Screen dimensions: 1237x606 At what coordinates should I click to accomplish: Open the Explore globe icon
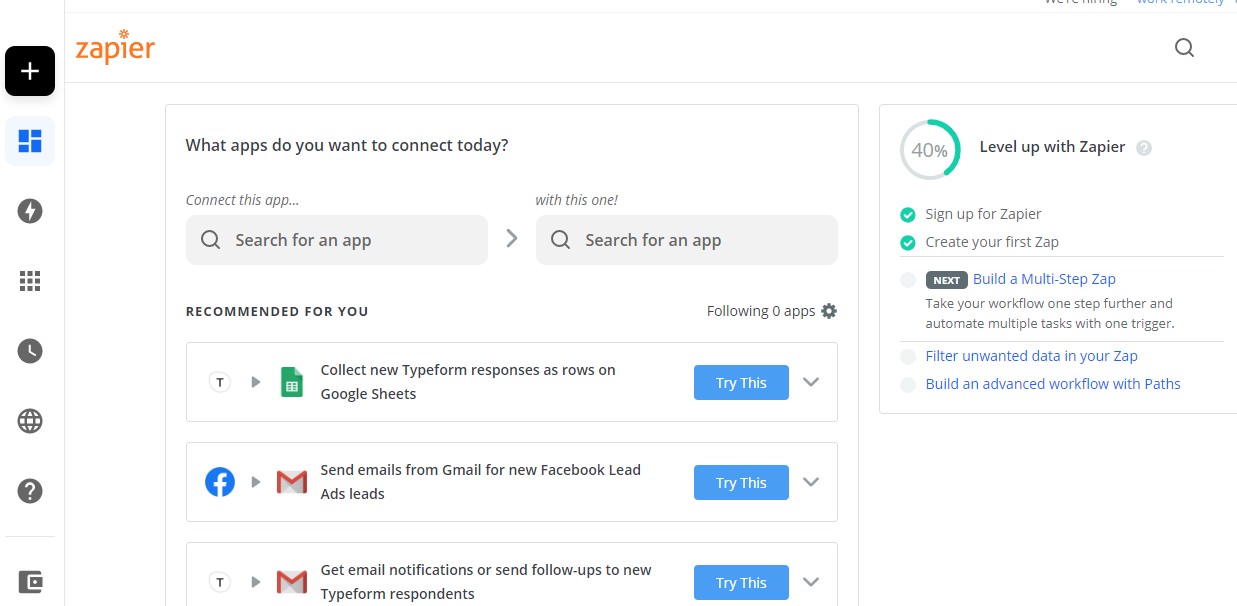click(30, 421)
